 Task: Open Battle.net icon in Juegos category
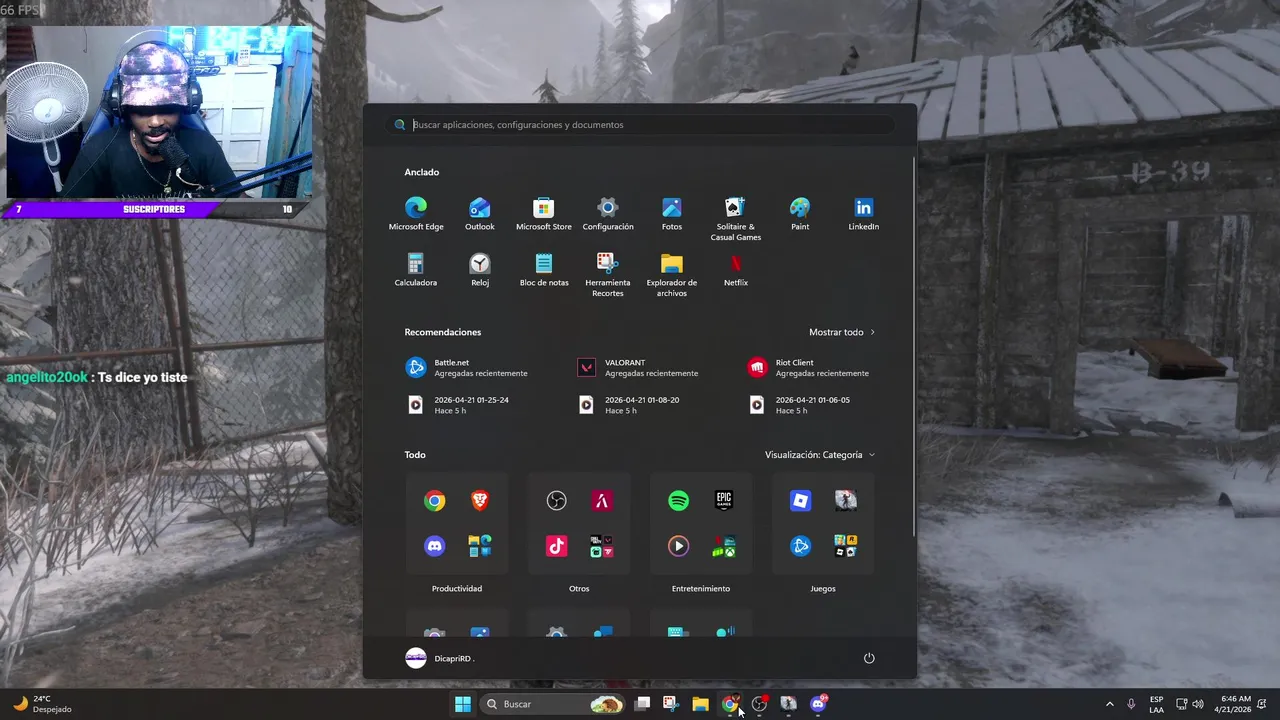click(801, 546)
